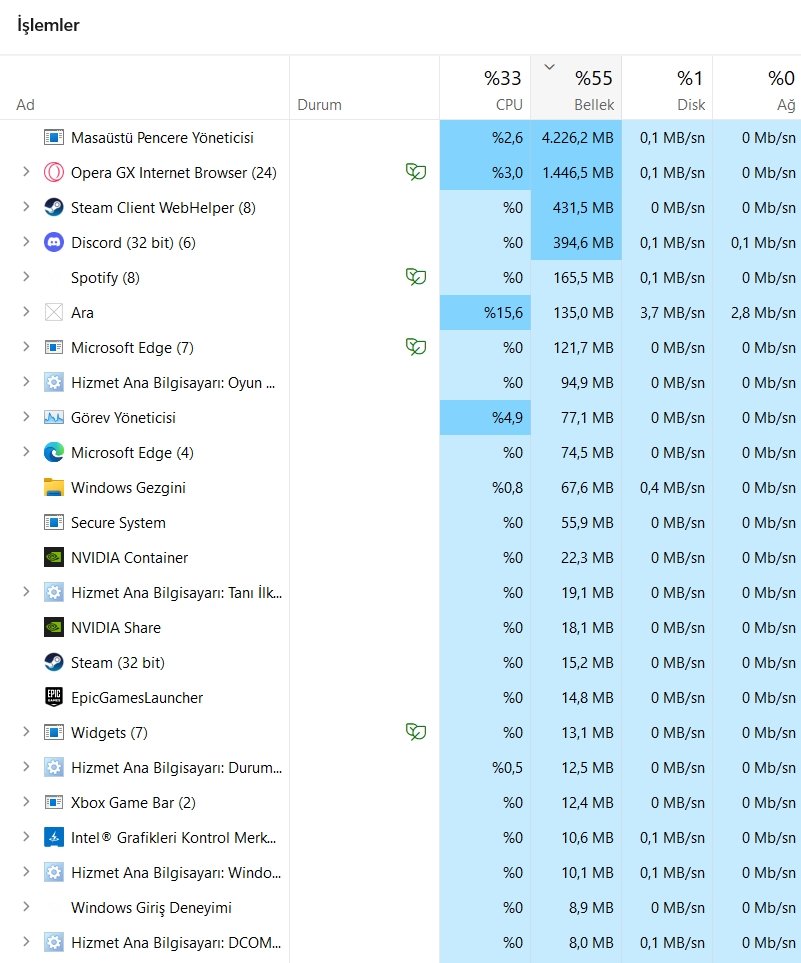Click the EpicGamesLauncher icon
The height and width of the screenshot is (963, 801).
(54, 698)
